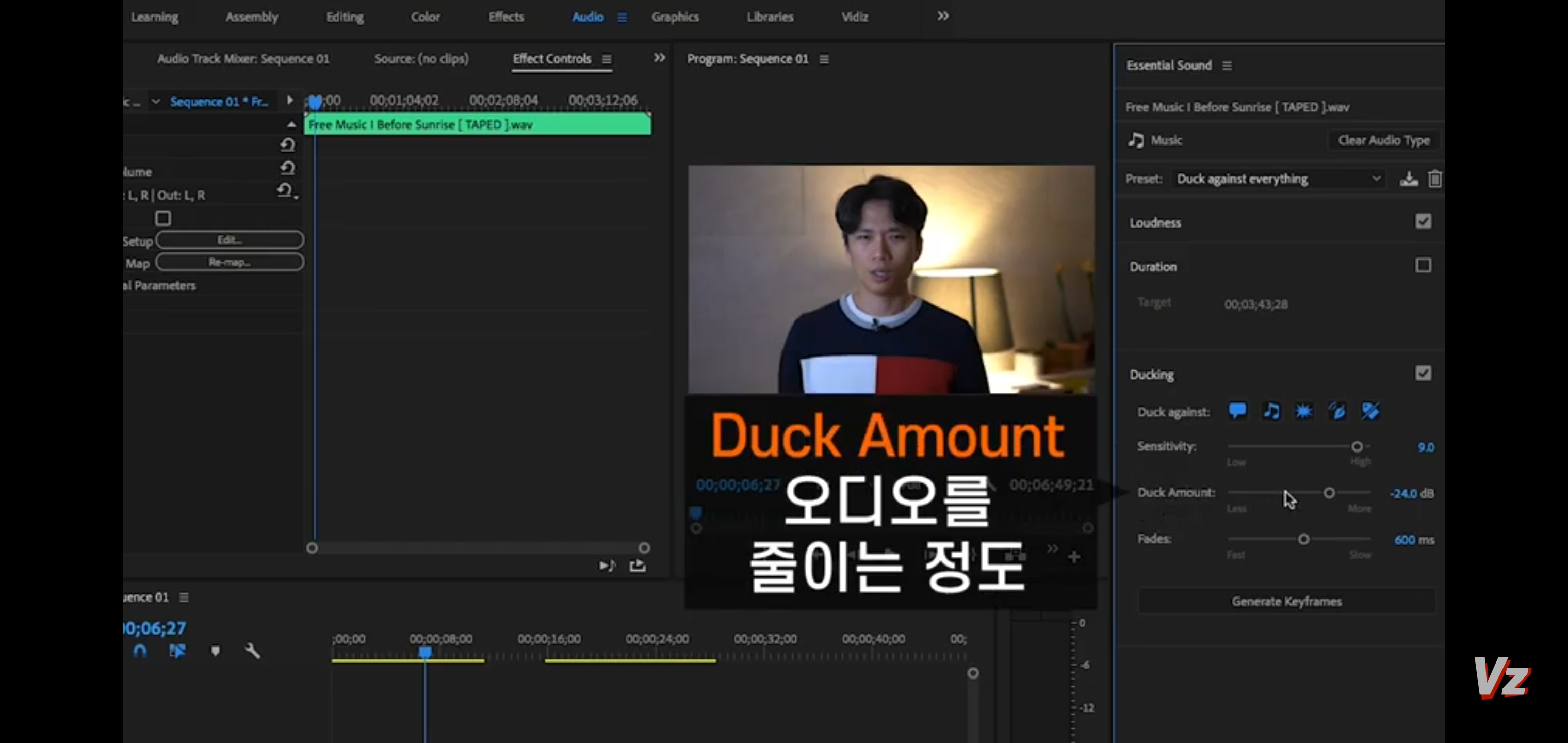
Task: Open the Duck against everything preset dropdown
Action: click(1278, 179)
